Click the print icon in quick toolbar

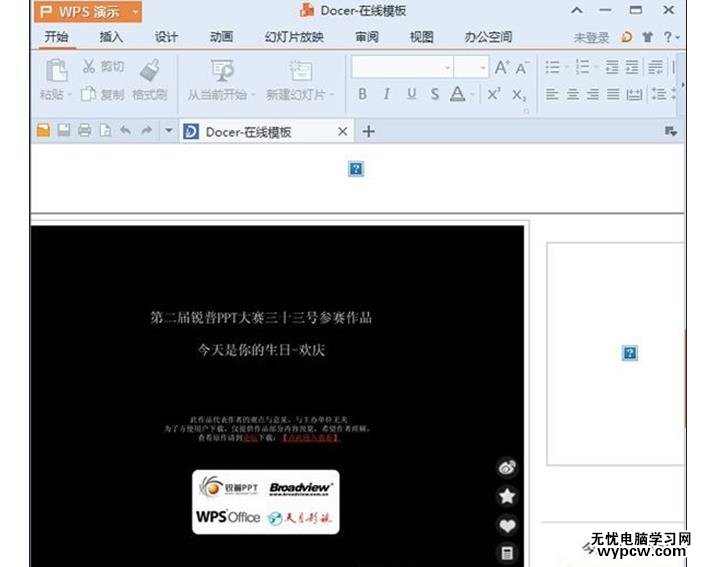point(85,131)
